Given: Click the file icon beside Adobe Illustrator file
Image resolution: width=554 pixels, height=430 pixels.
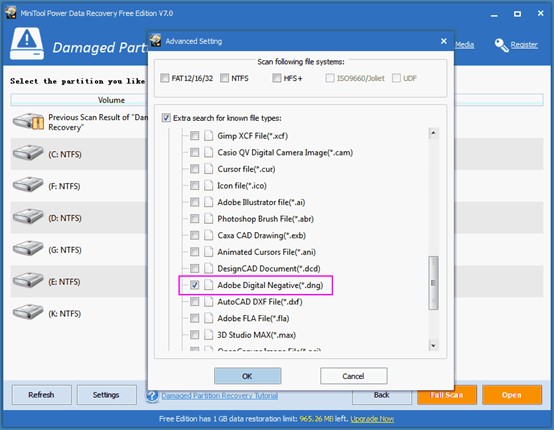Looking at the screenshot, I should tap(208, 202).
